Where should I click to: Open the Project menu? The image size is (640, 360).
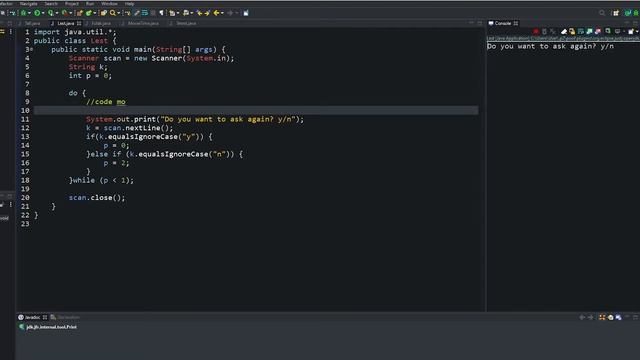(71, 4)
